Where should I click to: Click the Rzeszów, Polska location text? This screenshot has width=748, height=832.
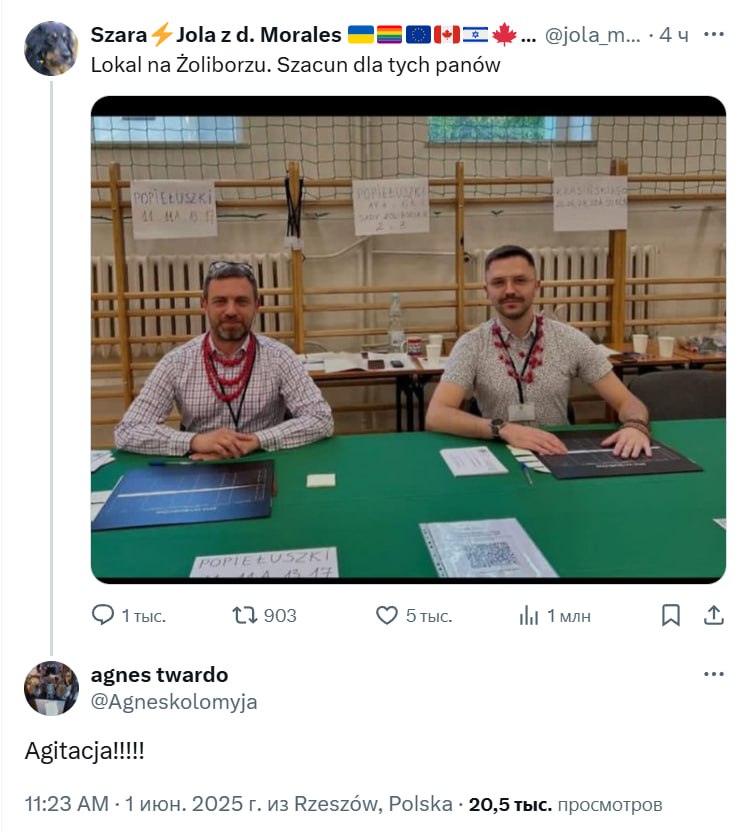click(x=373, y=804)
